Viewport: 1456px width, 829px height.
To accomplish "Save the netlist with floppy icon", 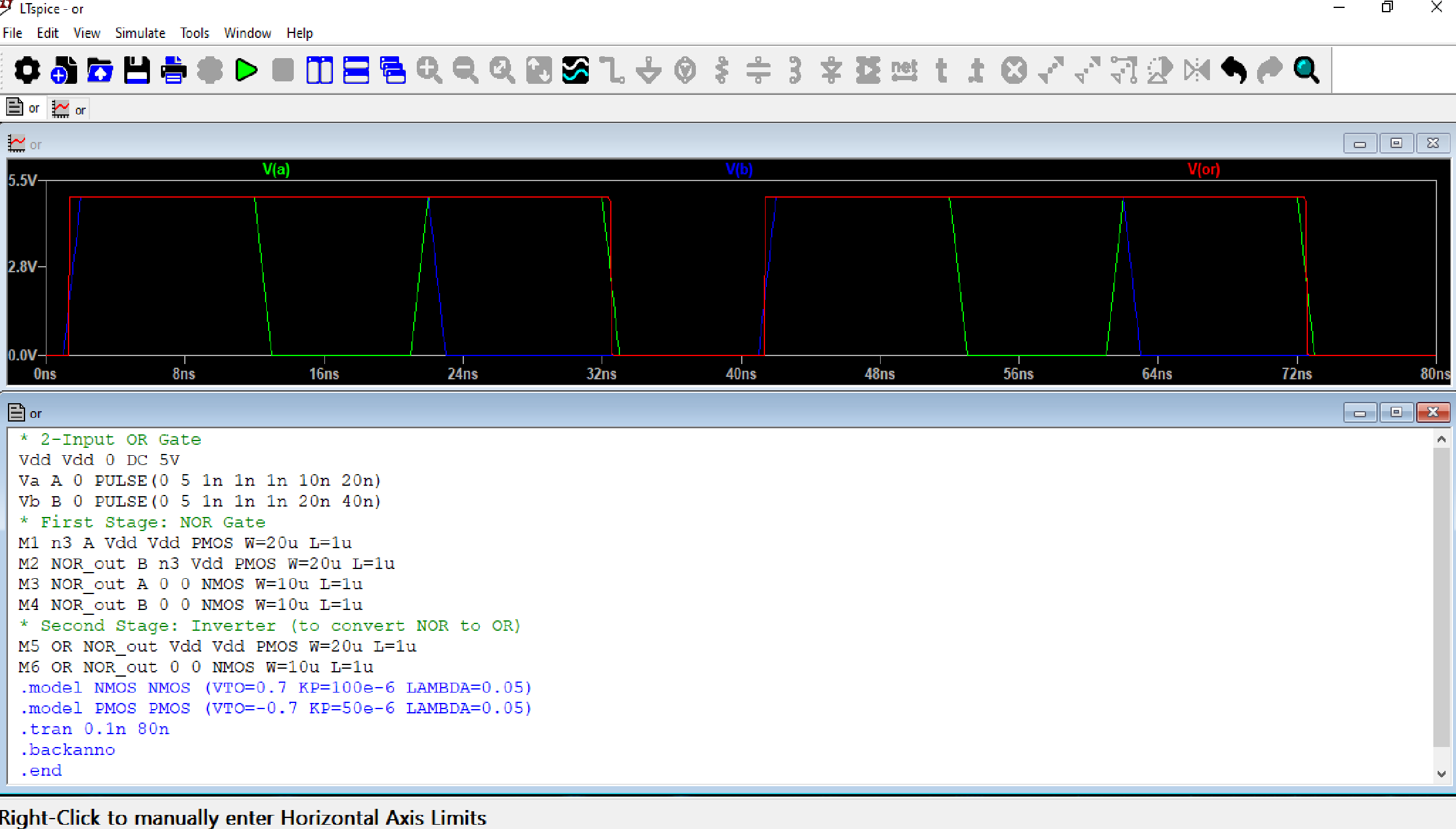I will pos(137,70).
